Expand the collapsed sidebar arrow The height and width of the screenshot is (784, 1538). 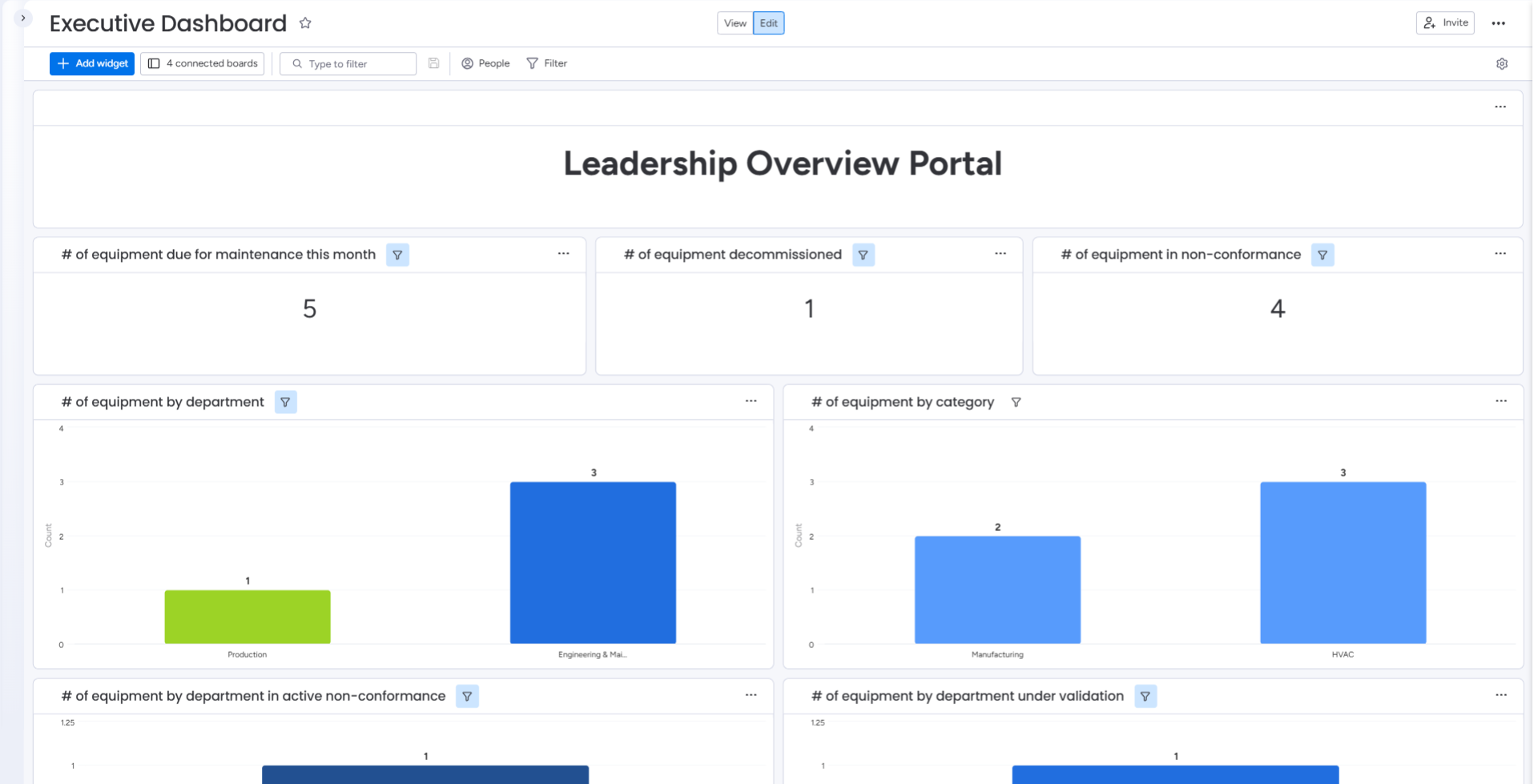[23, 18]
